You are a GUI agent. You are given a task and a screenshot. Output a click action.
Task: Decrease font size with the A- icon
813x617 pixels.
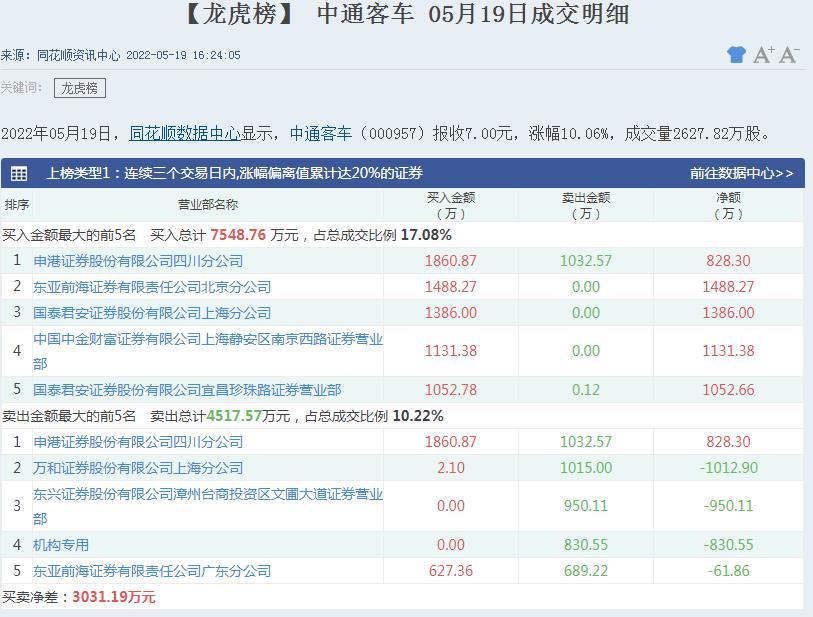click(789, 55)
